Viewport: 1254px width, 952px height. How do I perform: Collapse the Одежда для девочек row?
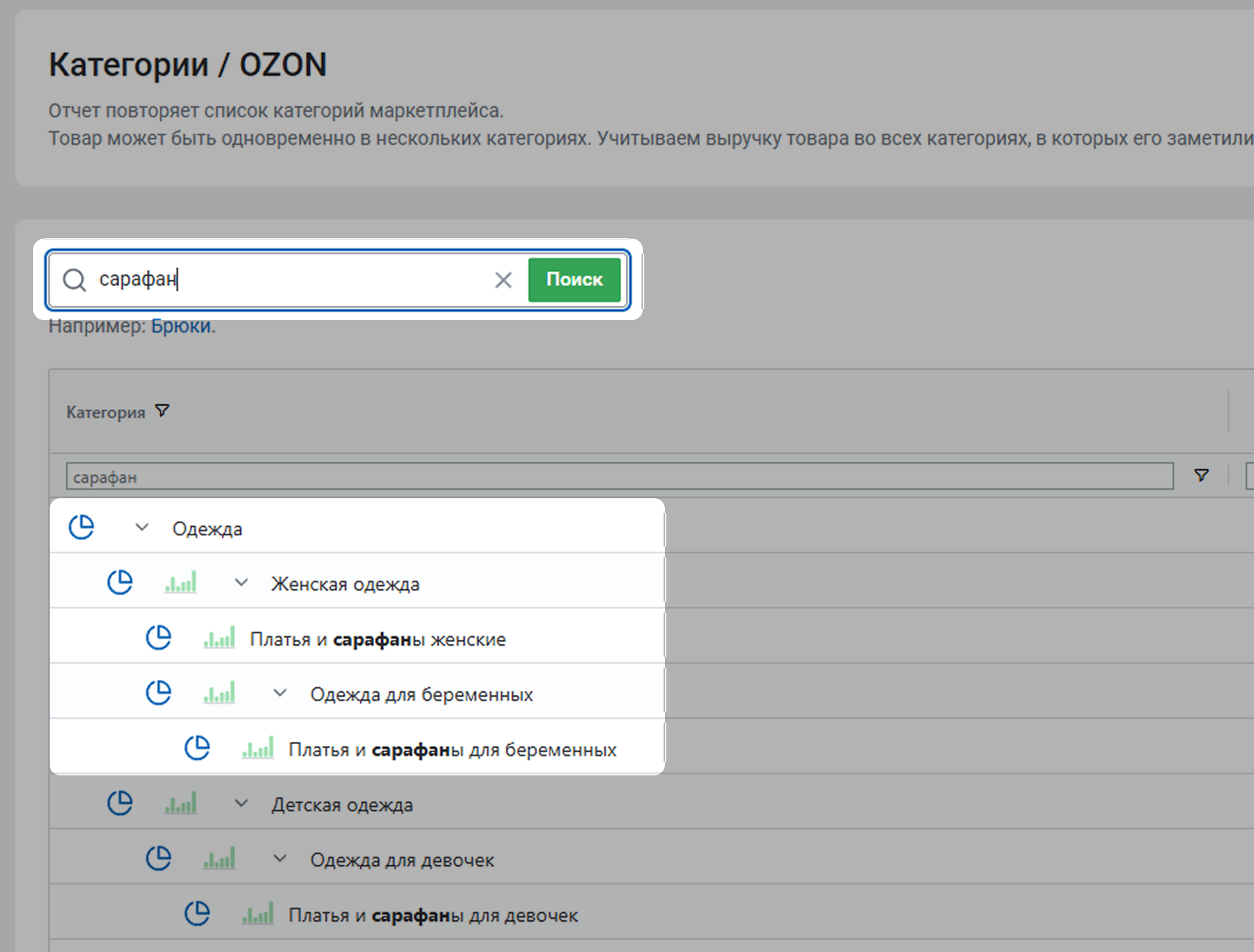280,859
